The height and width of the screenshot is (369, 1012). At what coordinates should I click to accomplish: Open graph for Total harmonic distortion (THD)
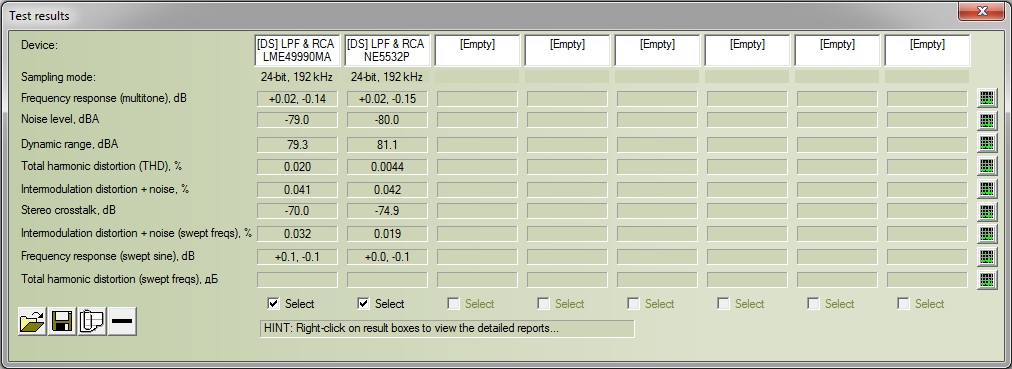click(x=987, y=166)
